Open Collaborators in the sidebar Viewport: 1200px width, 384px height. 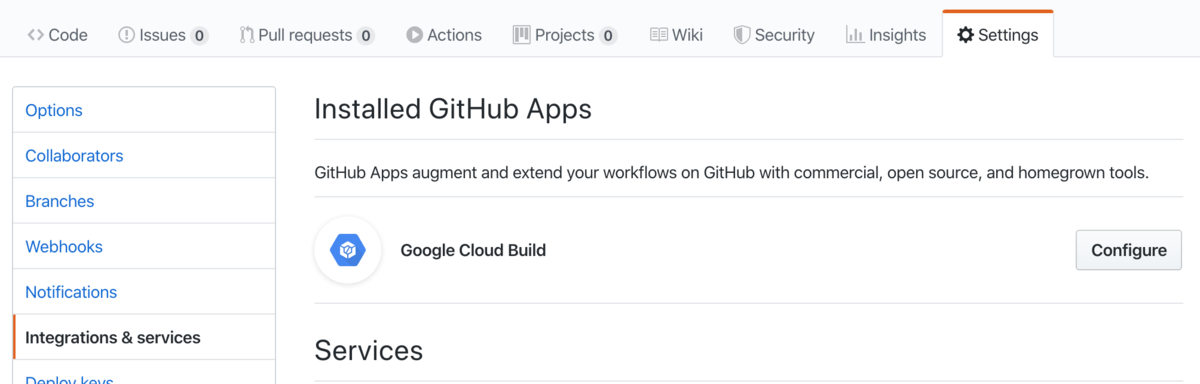144,155
